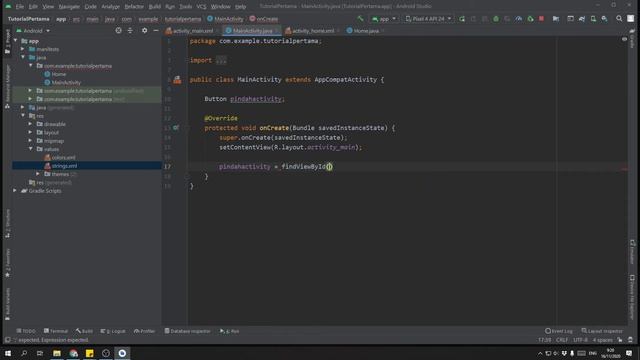Click Select Opened File target icon
Viewport: 640px width, 360px height.
point(118,31)
